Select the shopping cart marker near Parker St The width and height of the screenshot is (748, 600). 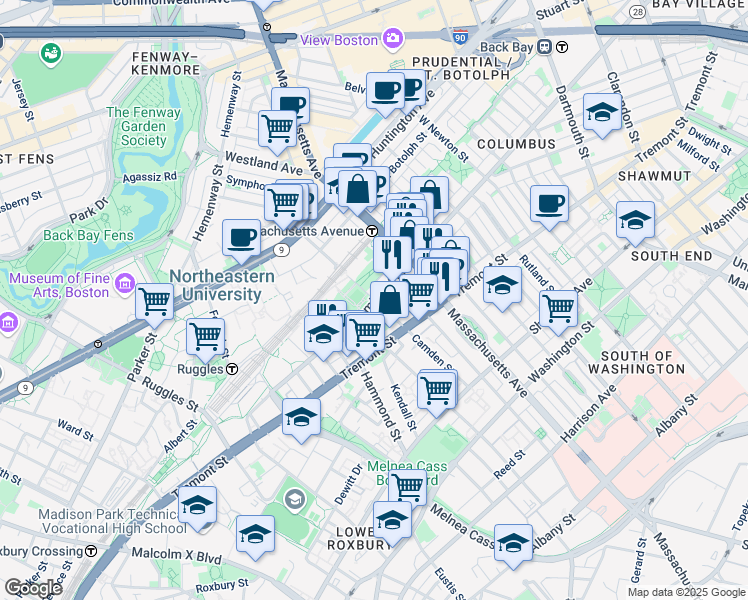click(x=155, y=305)
